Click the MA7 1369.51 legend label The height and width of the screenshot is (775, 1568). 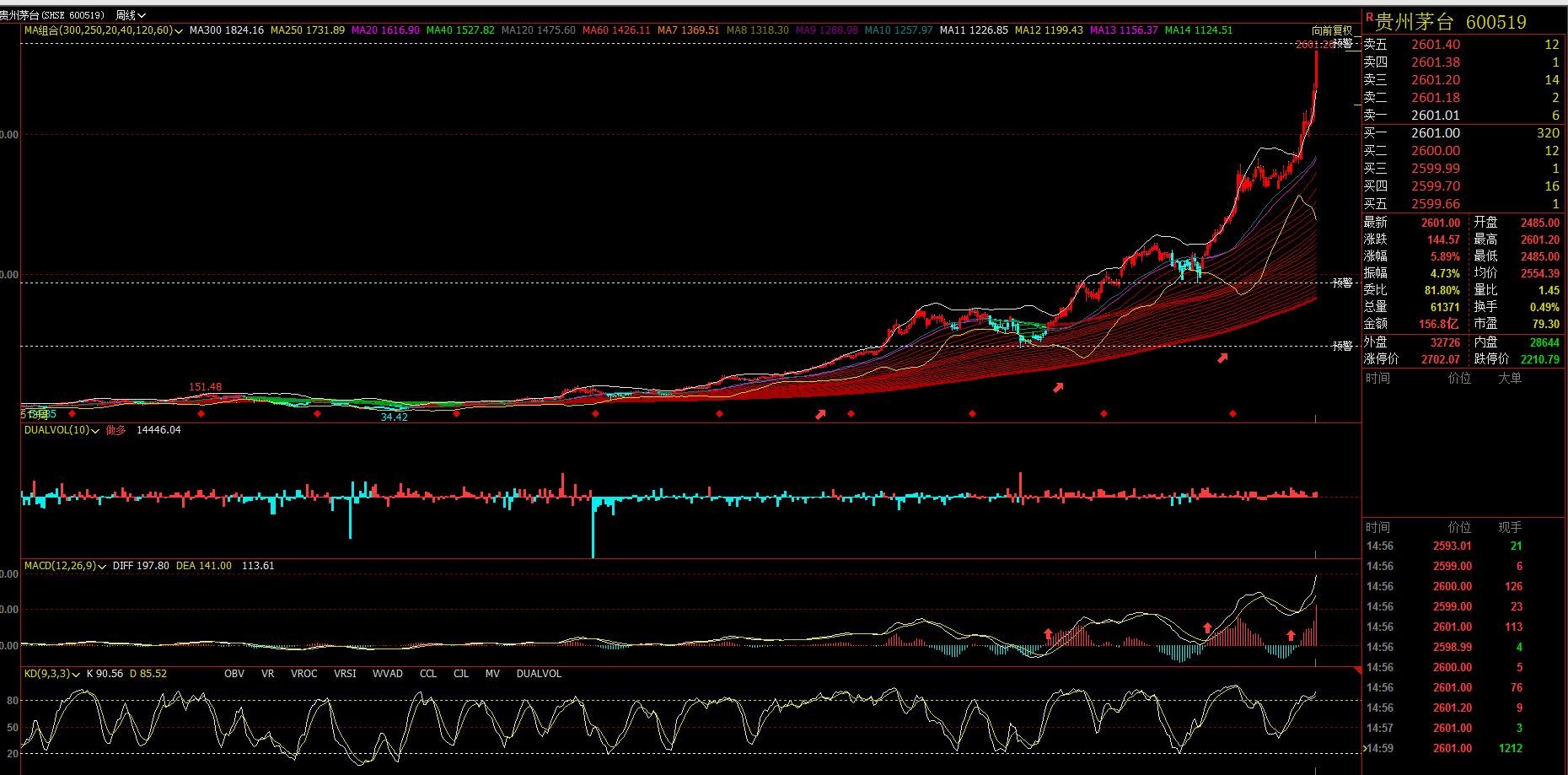(x=689, y=30)
